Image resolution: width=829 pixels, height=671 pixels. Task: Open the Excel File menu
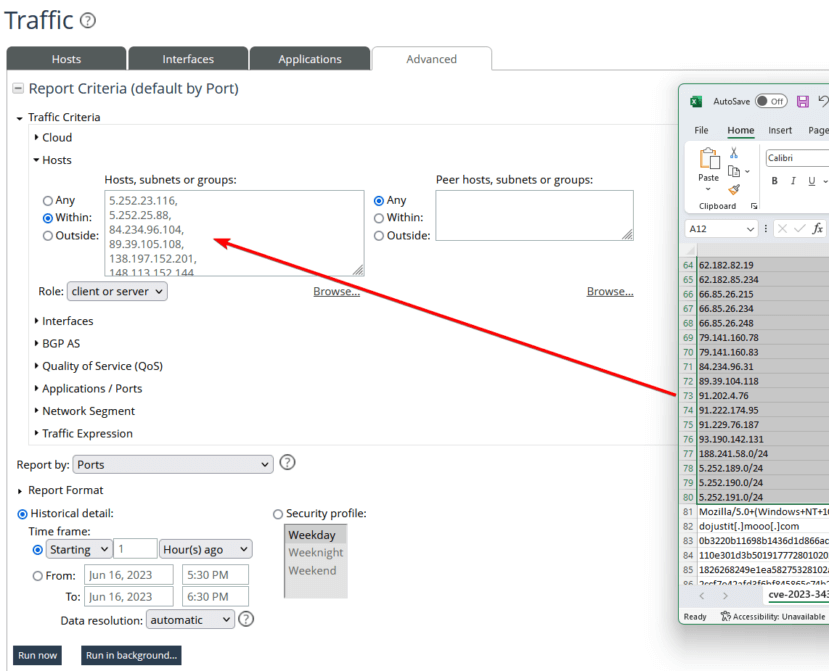click(x=702, y=130)
